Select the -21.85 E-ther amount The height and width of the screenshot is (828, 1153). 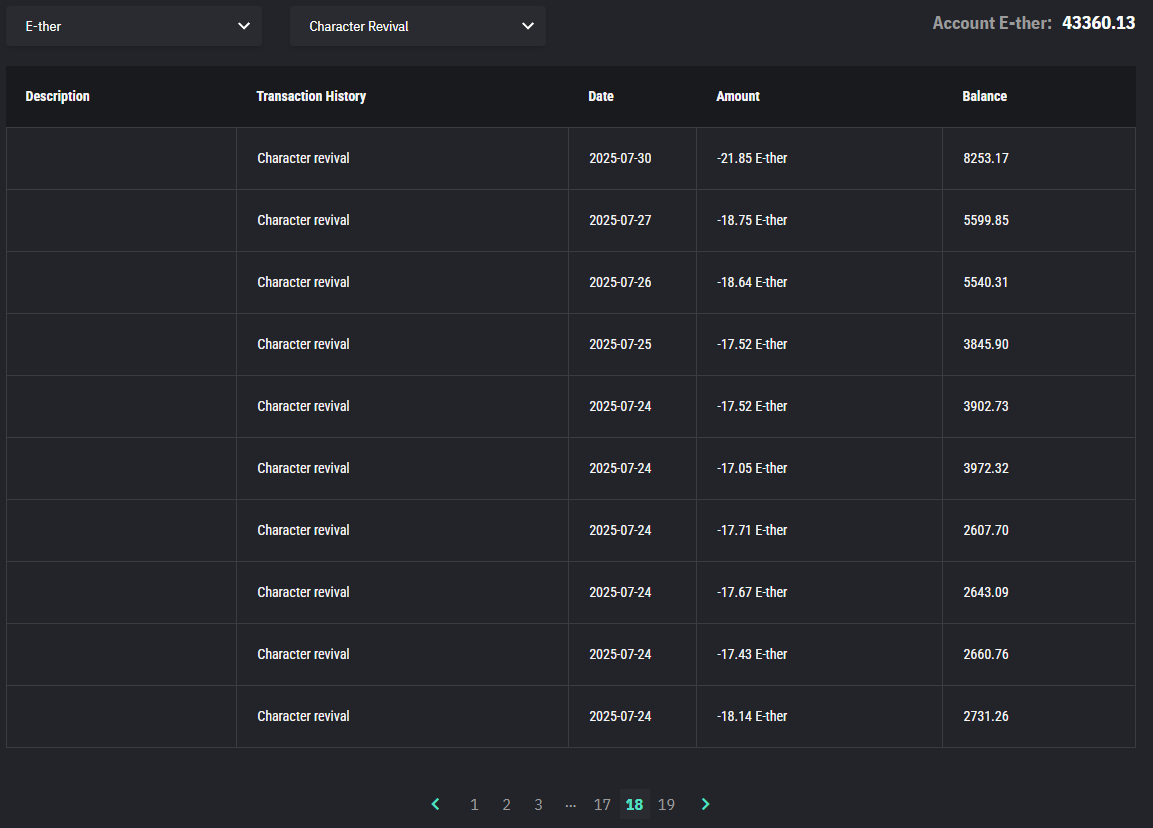pos(752,158)
